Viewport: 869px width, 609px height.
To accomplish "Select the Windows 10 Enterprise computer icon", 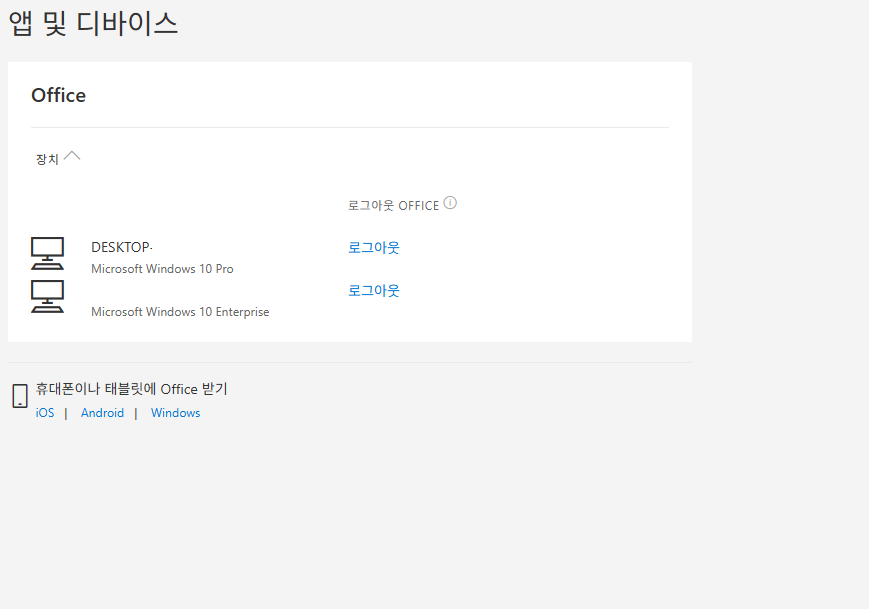I will pyautogui.click(x=47, y=296).
